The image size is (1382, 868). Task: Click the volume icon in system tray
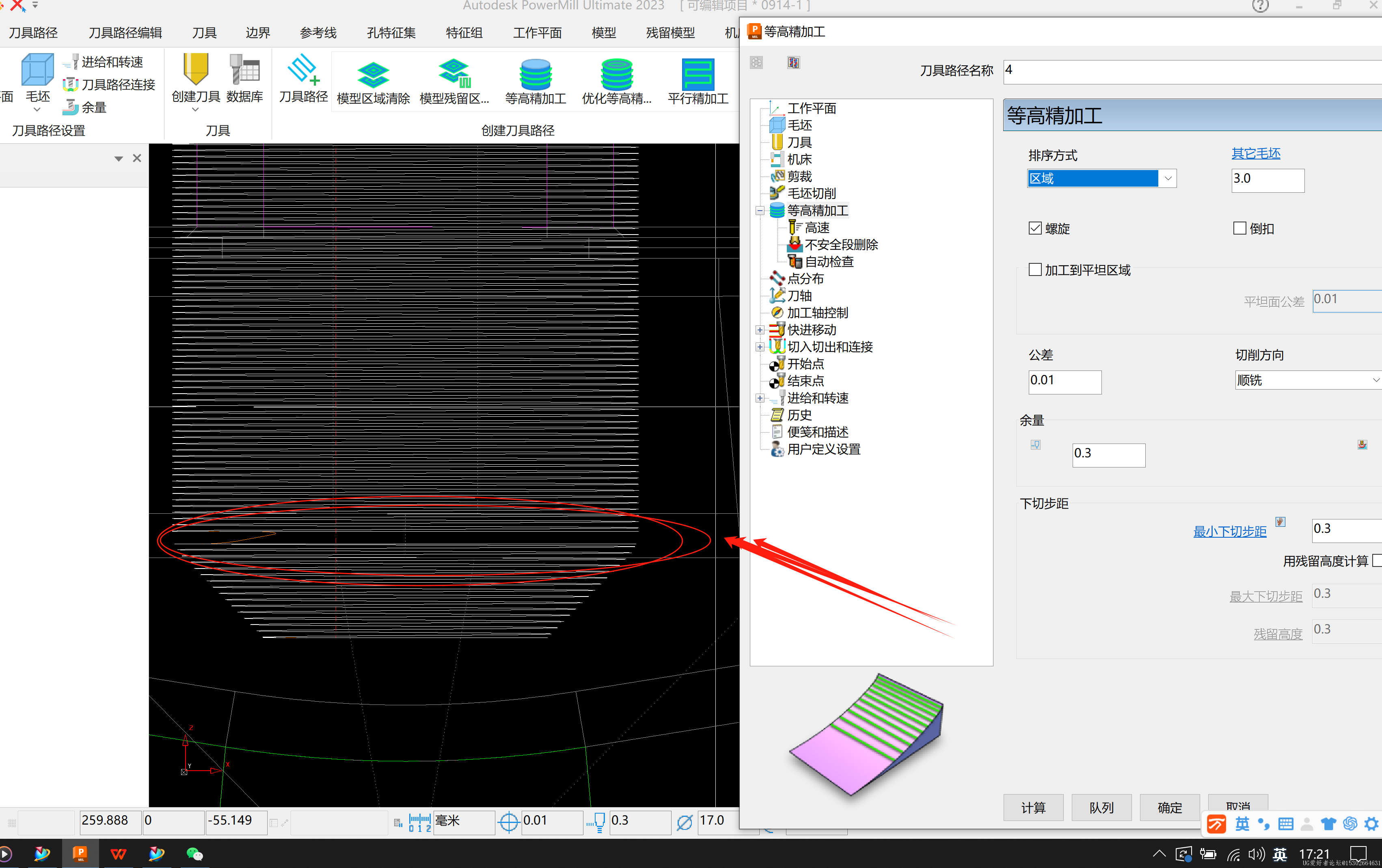coord(1256,854)
